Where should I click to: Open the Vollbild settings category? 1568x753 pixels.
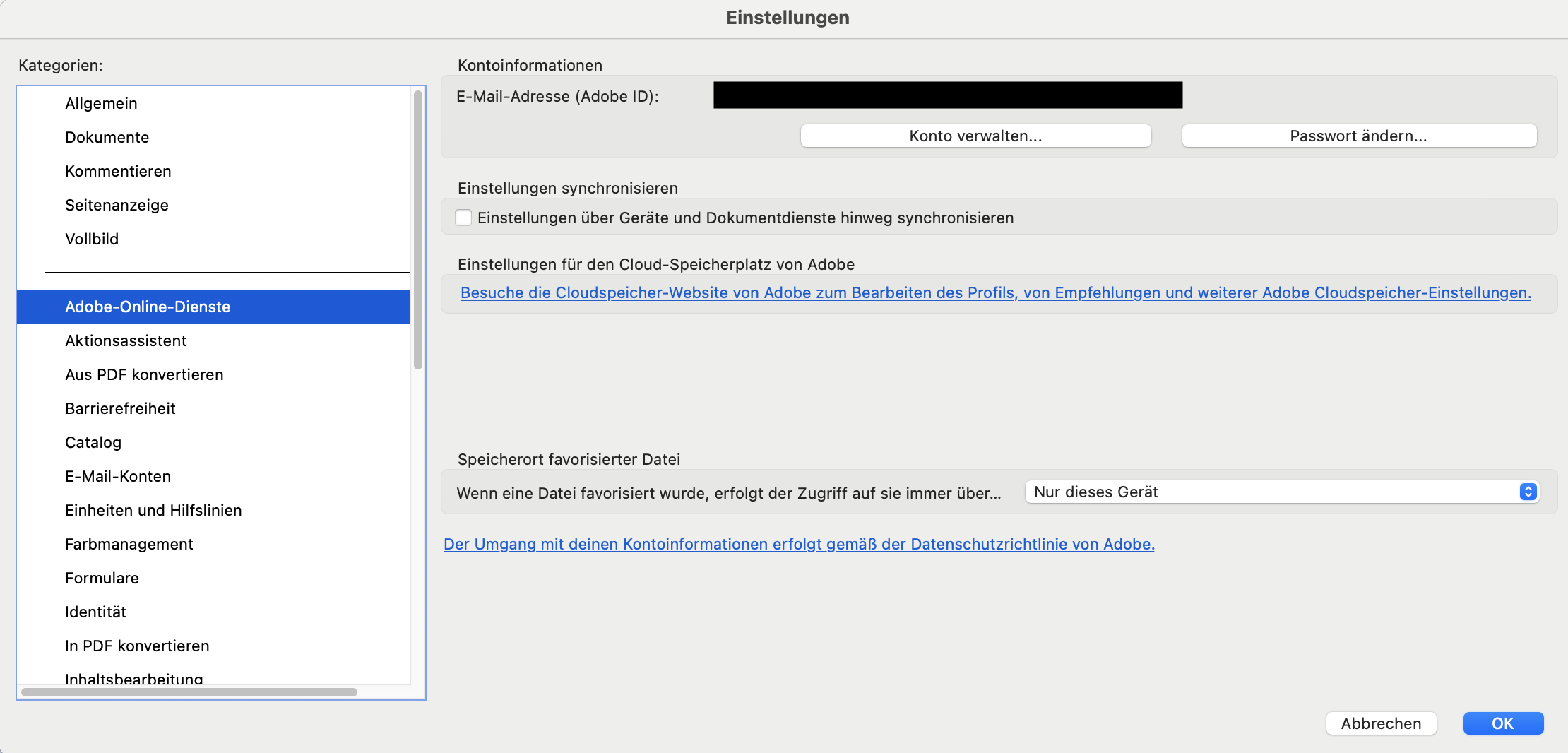[x=213, y=239]
